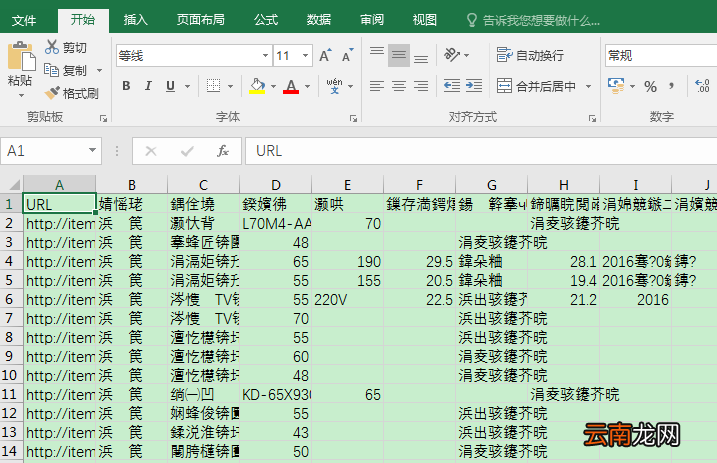Toggle Underline formatting

[x=171, y=86]
